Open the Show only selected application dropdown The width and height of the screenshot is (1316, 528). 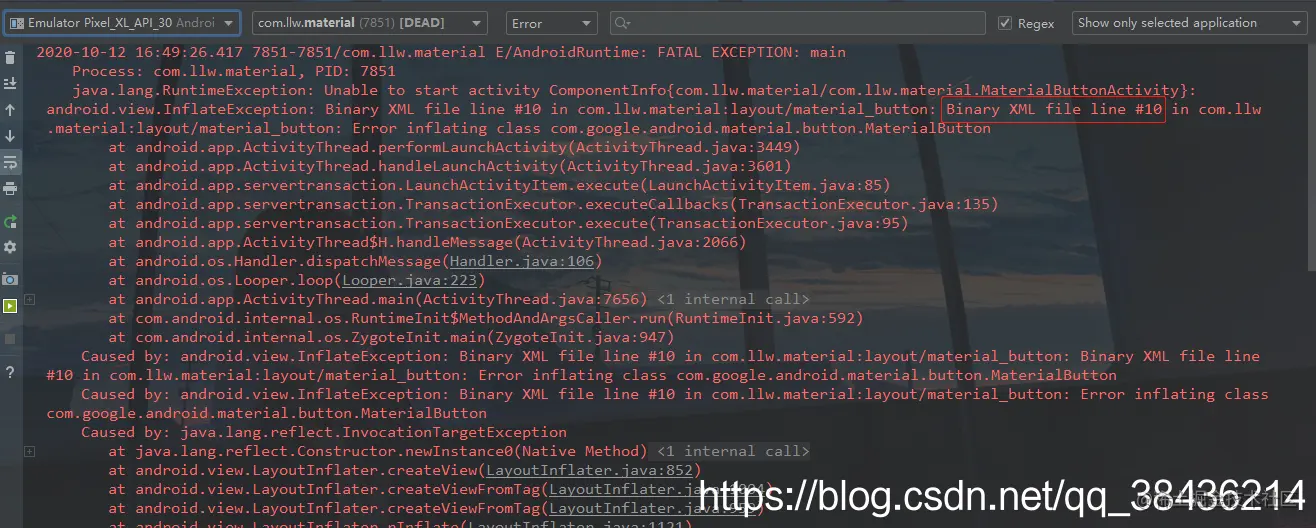[1190, 23]
